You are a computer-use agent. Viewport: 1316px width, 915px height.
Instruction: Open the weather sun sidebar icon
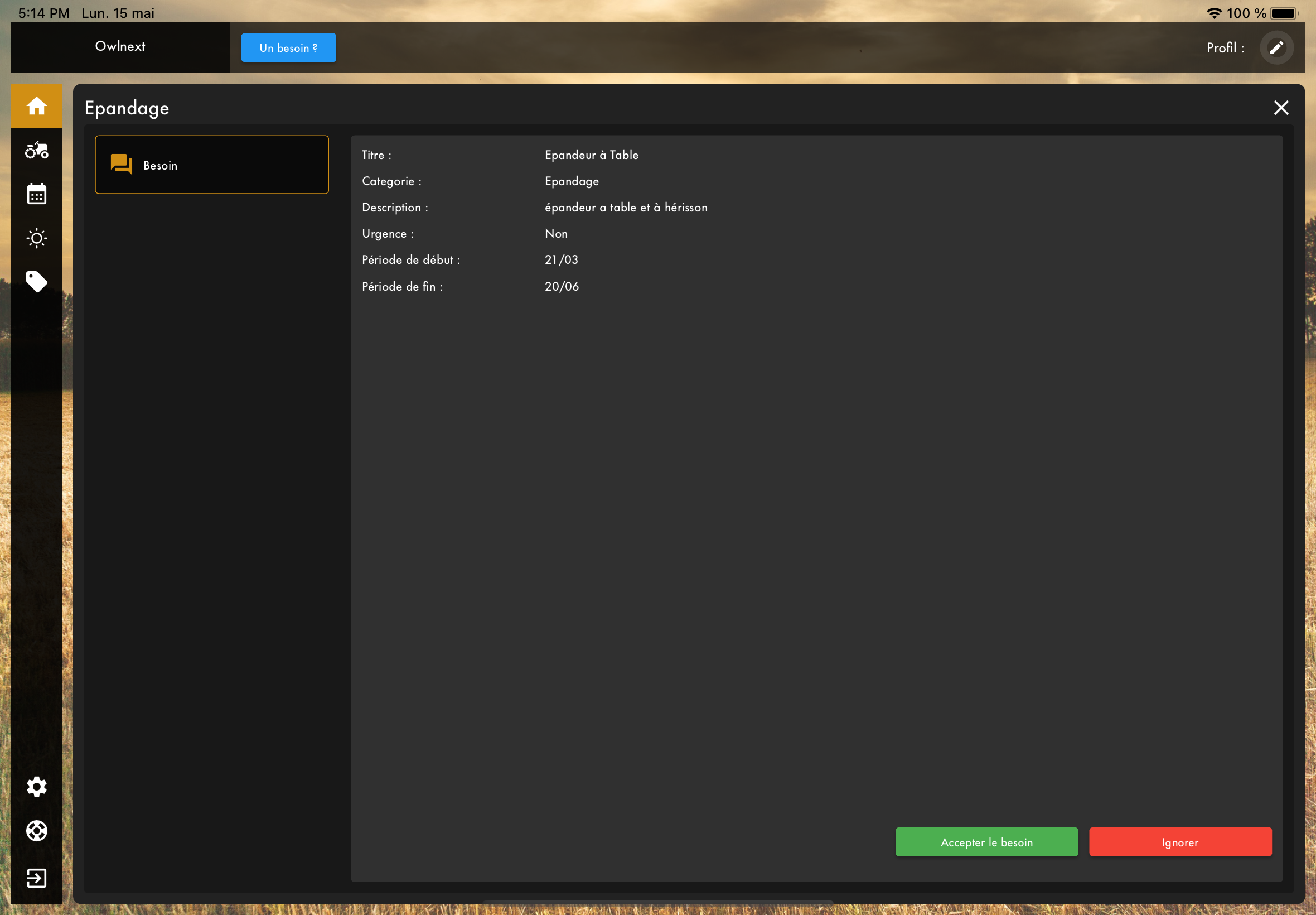(37, 238)
